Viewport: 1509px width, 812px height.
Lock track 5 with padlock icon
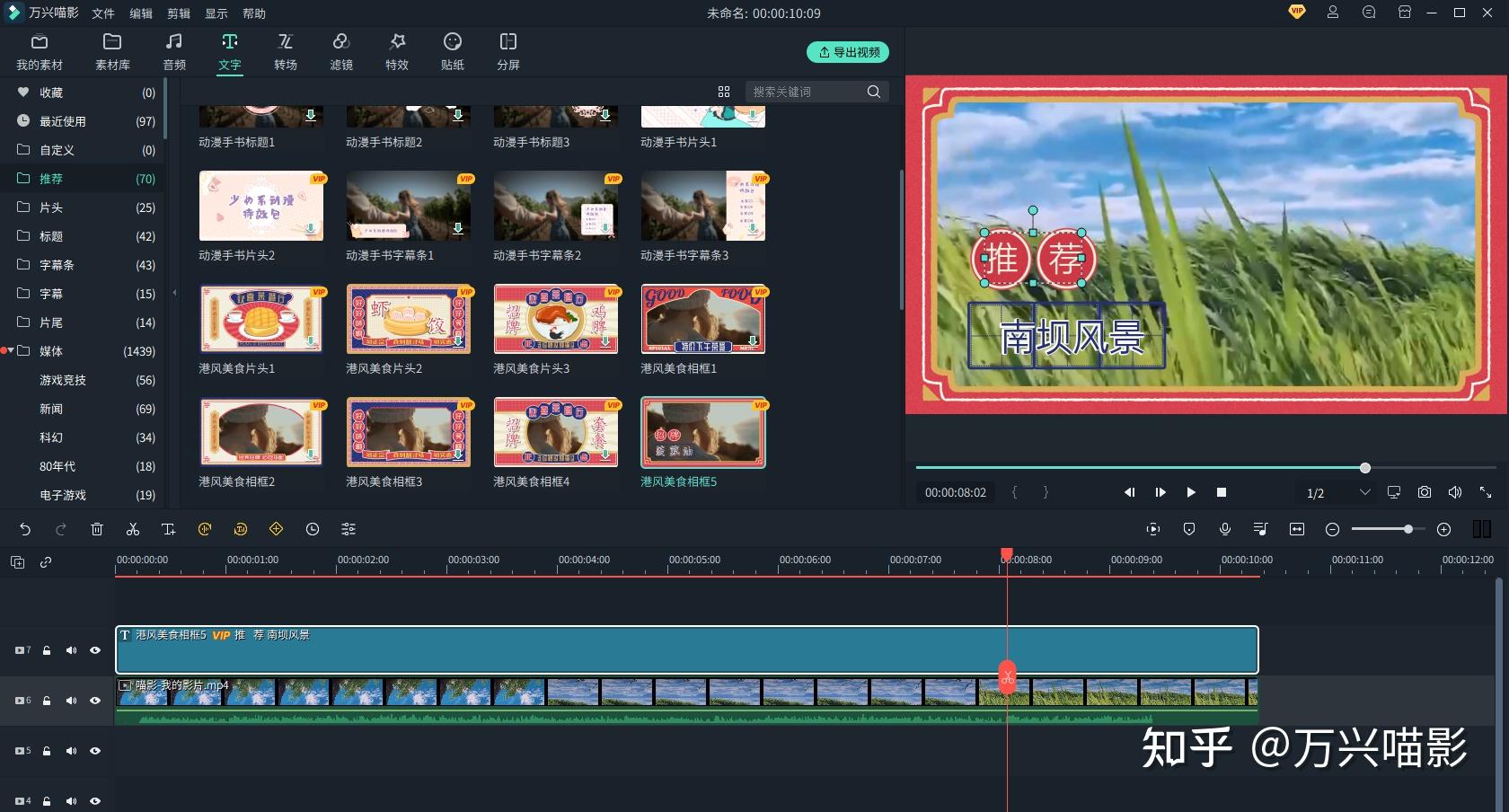point(47,751)
